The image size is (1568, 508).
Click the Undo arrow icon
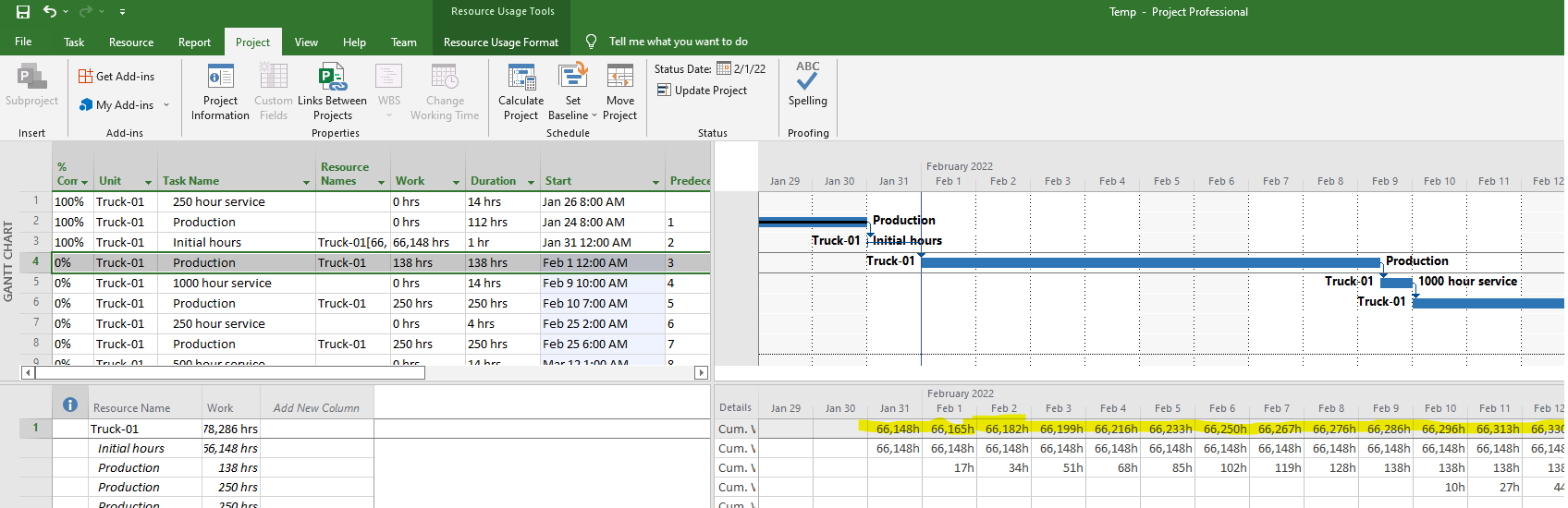50,12
